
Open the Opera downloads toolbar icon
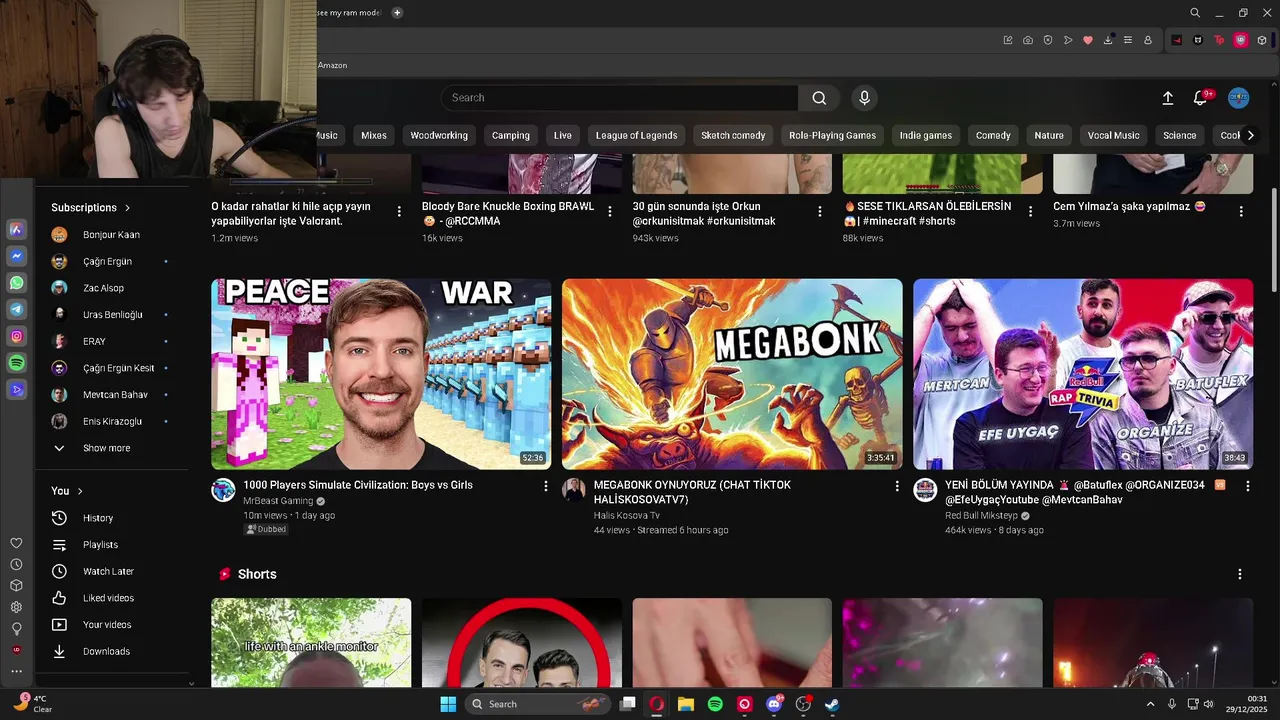(x=1108, y=40)
